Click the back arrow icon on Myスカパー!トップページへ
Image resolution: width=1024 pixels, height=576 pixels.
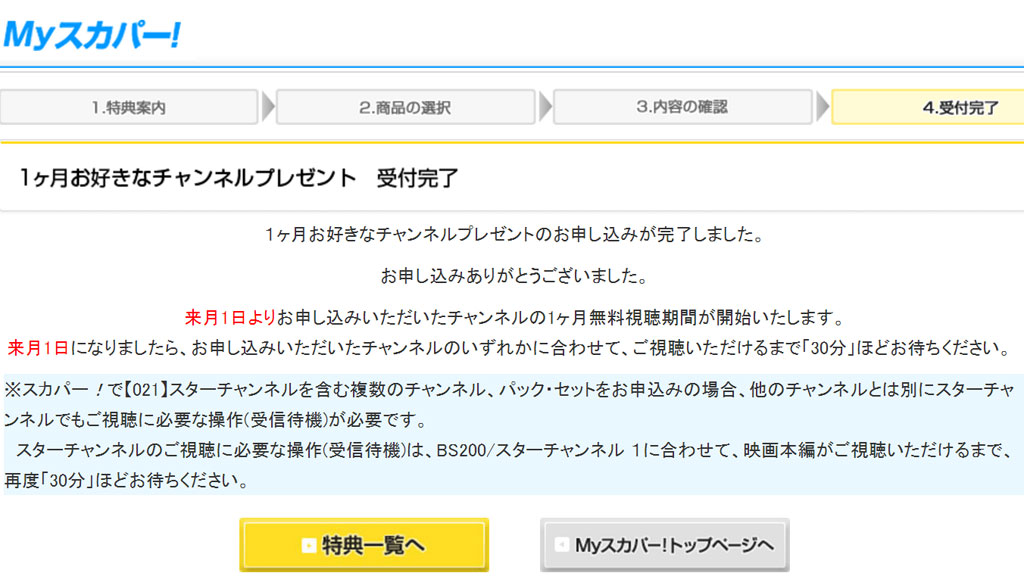561,545
